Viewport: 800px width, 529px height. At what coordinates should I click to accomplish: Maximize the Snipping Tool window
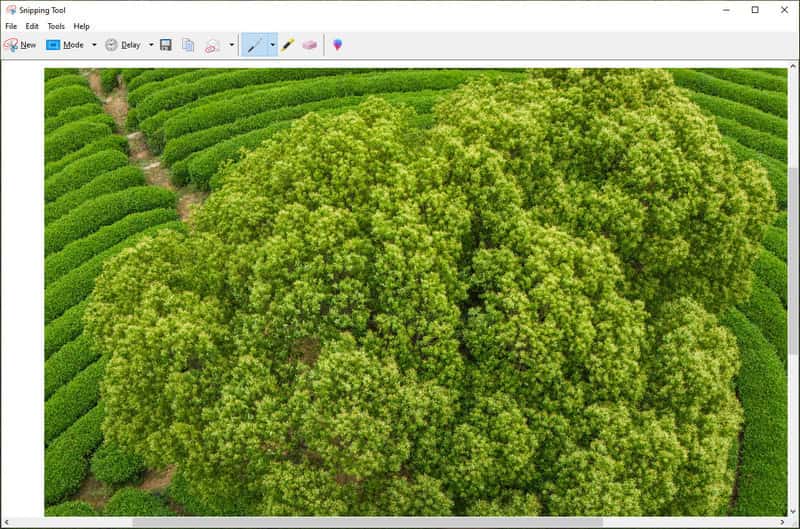click(x=755, y=10)
